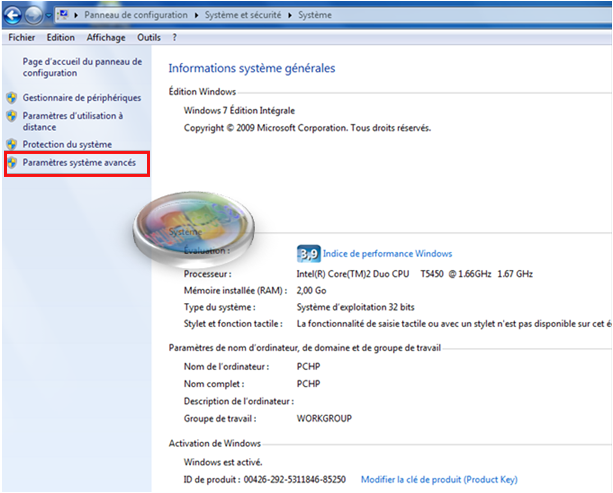Image resolution: width=613 pixels, height=493 pixels.
Task: Open Indice de performance Windows link
Action: coord(387,254)
